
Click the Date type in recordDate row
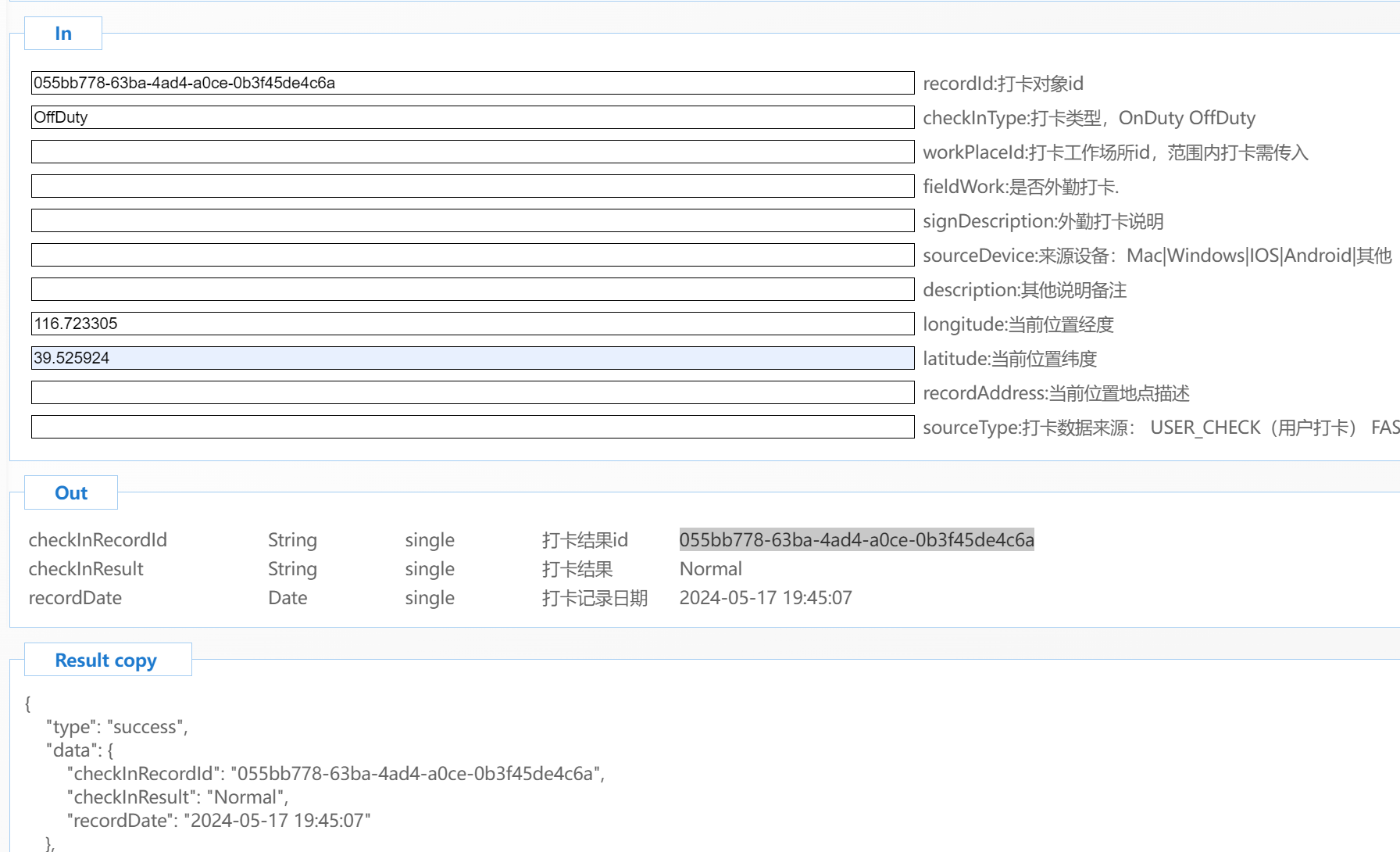pyautogui.click(x=287, y=598)
